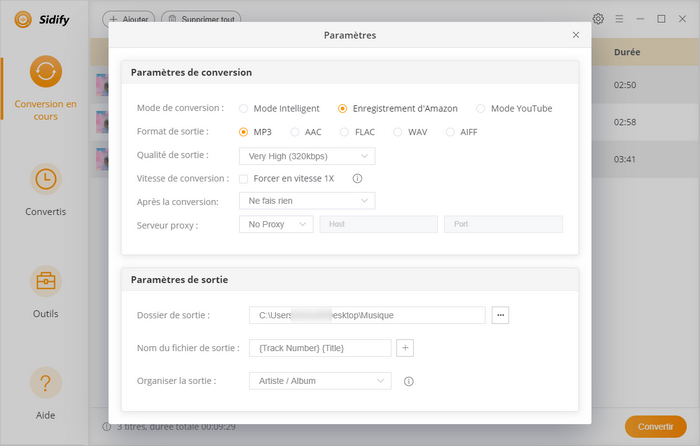Open the Après la conversion dropdown
The image size is (700, 446).
(x=306, y=201)
